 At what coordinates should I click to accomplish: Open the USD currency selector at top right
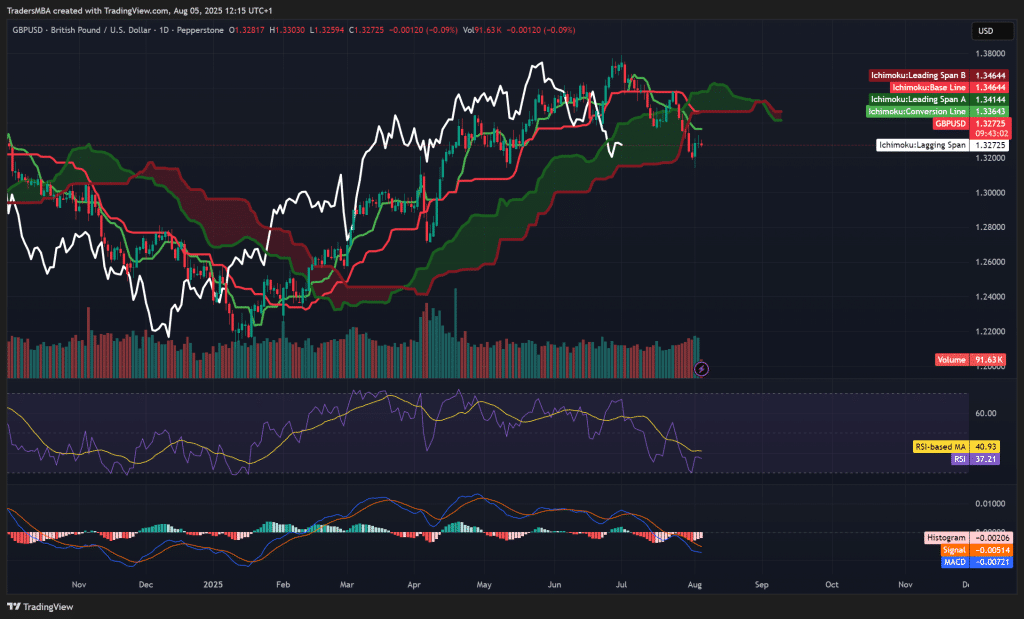[991, 31]
